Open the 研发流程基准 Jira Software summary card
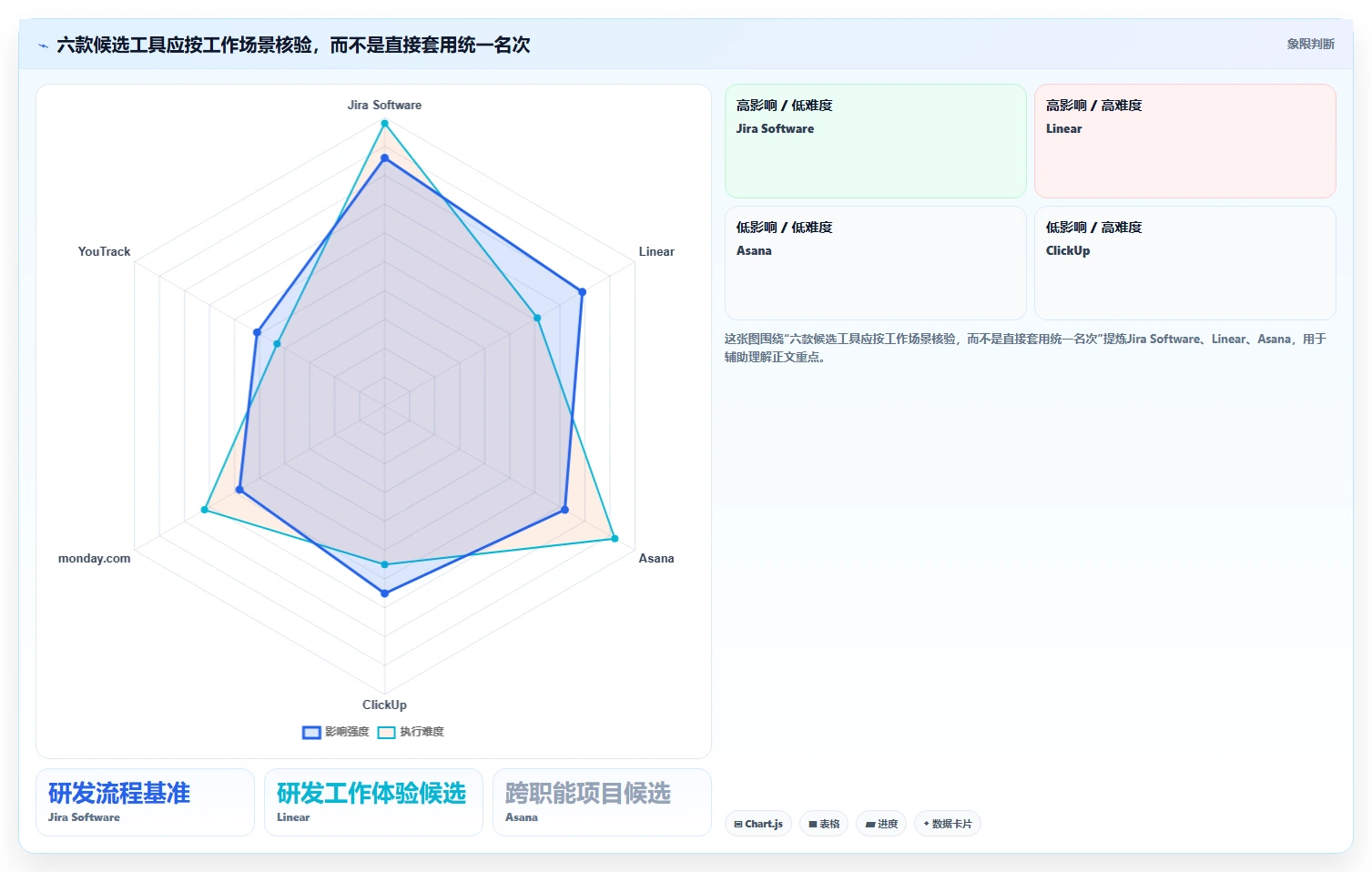This screenshot has width=1372, height=872. point(145,802)
